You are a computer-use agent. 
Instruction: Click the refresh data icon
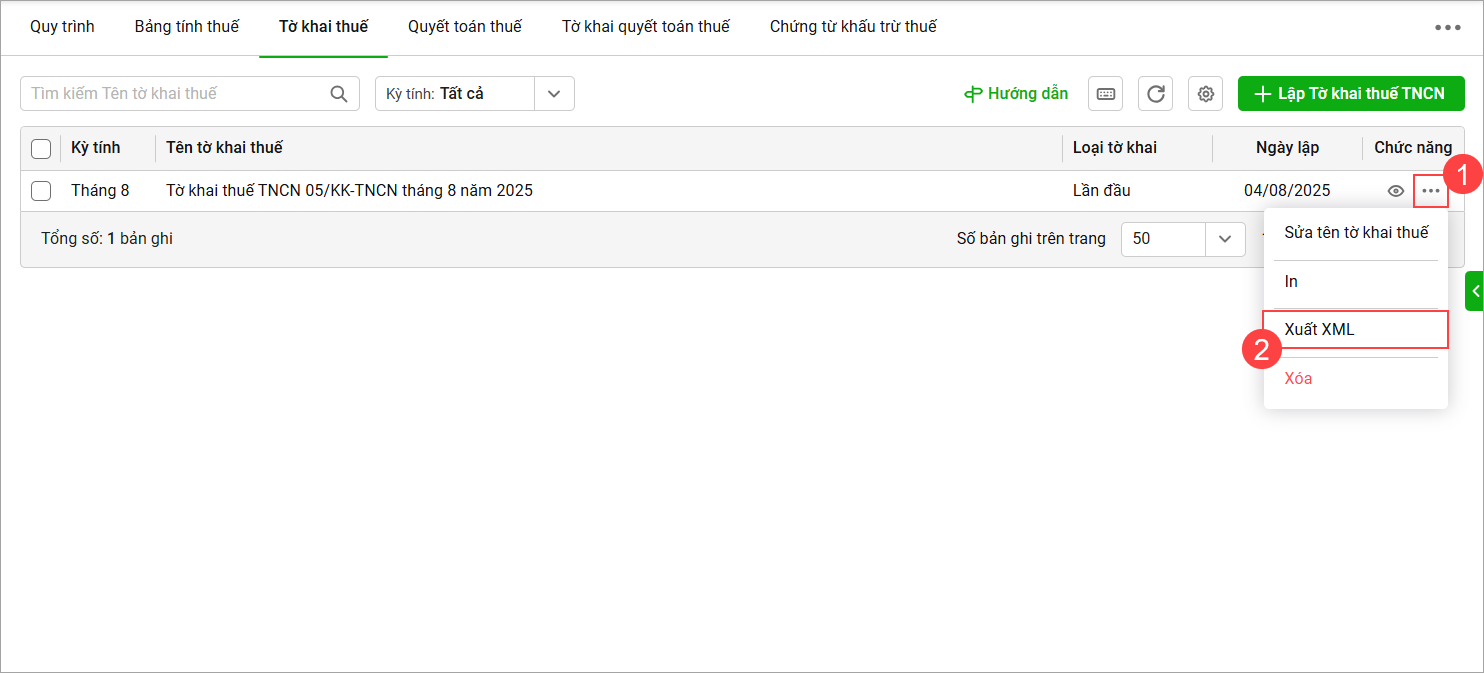1155,94
